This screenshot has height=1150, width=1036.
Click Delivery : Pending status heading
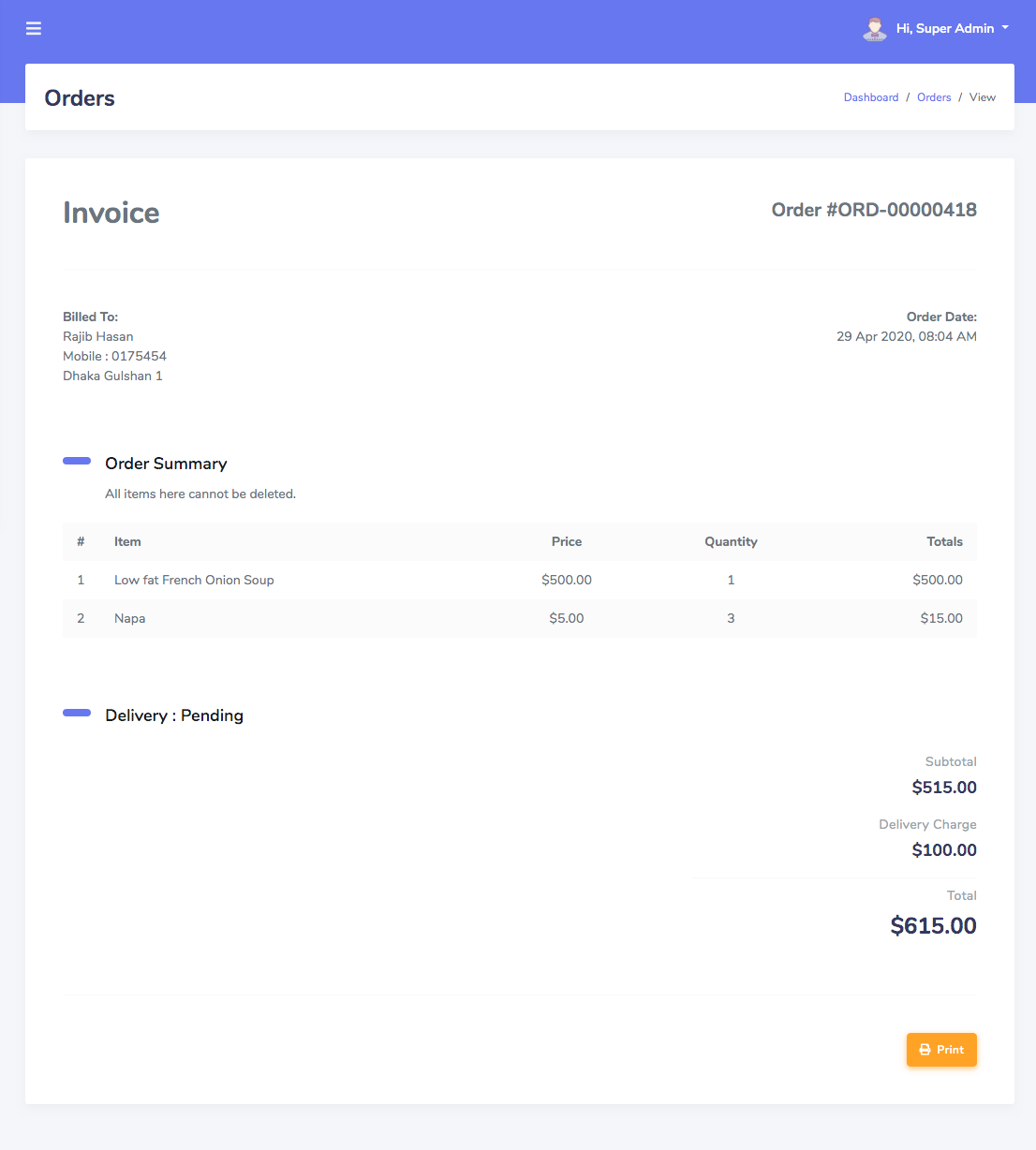(174, 715)
